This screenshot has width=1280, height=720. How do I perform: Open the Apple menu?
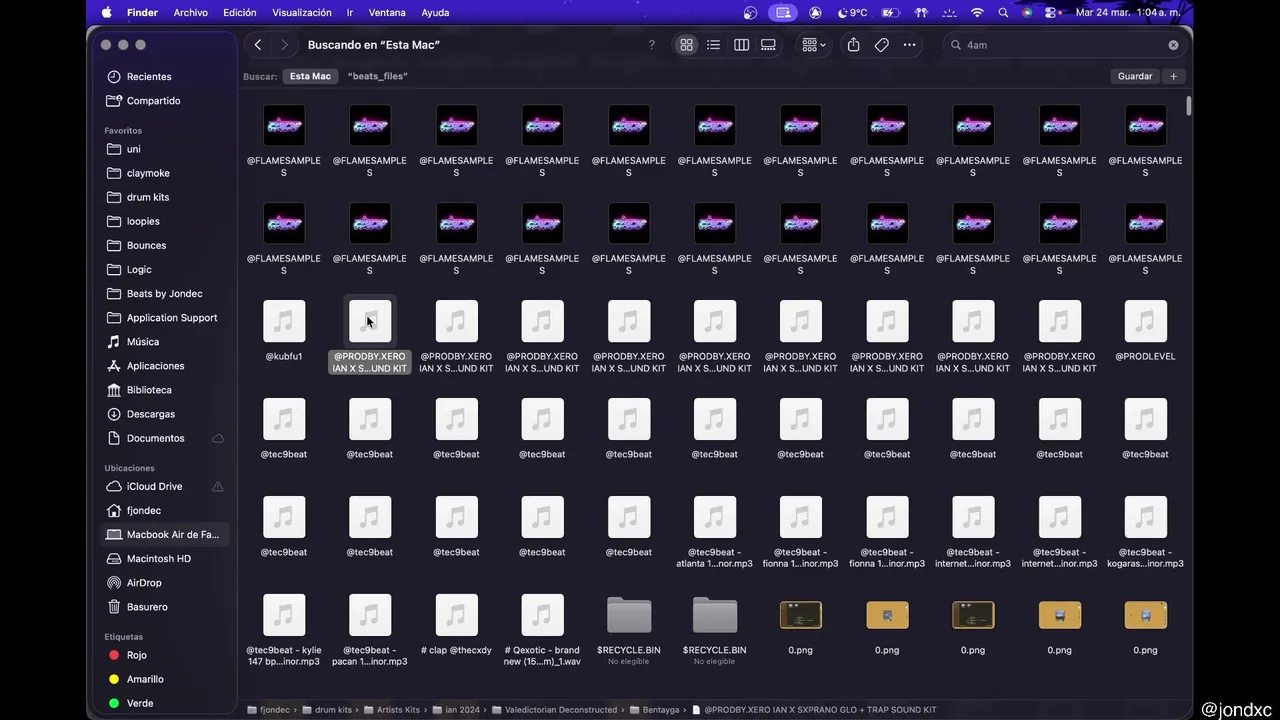tap(107, 13)
